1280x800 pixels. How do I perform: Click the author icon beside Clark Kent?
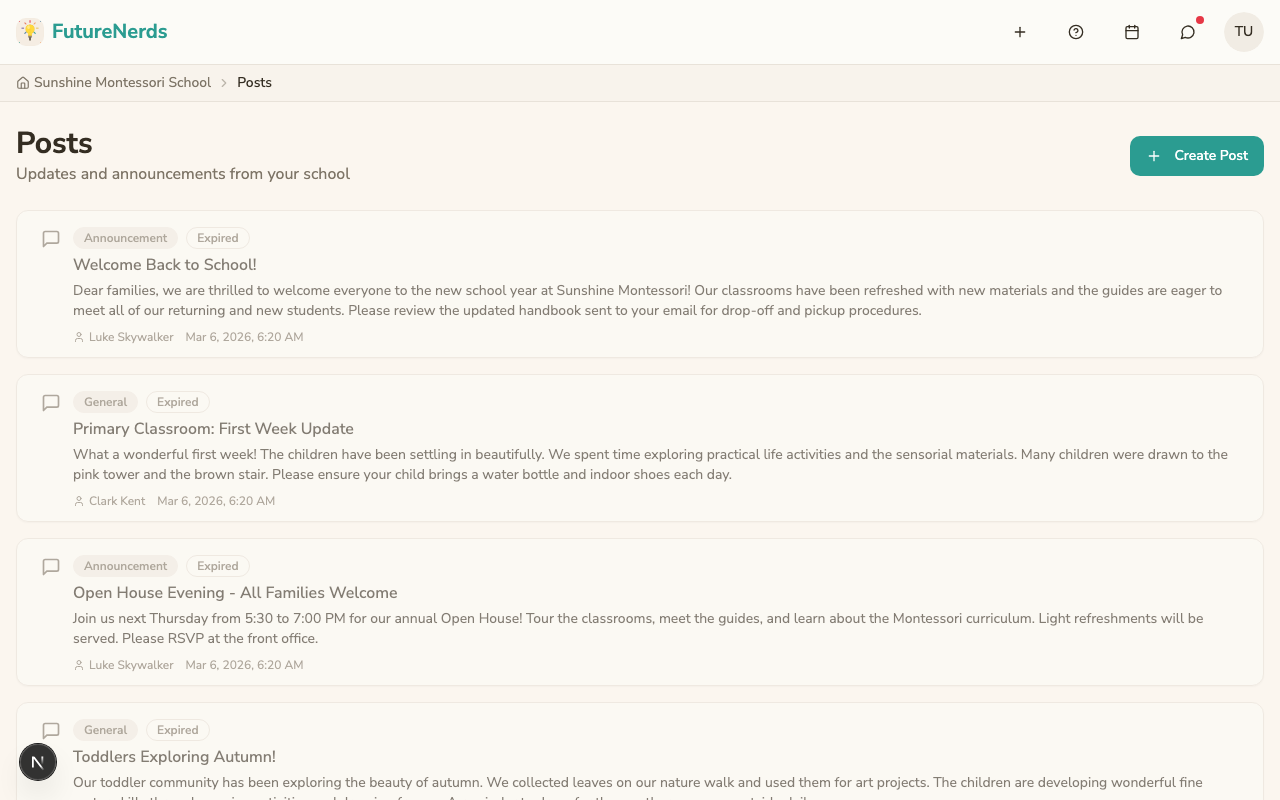79,501
